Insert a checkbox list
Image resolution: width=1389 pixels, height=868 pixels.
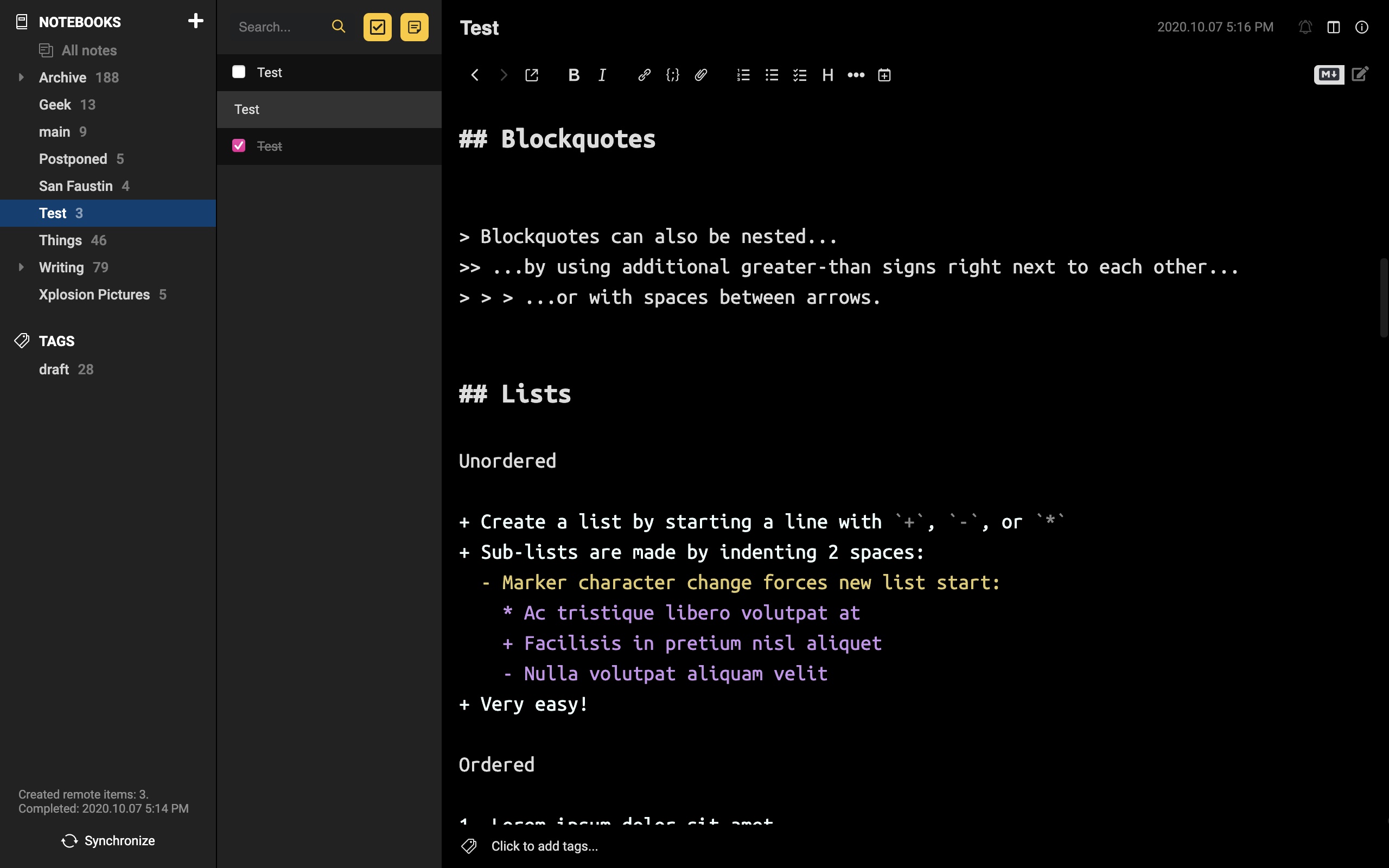(800, 75)
